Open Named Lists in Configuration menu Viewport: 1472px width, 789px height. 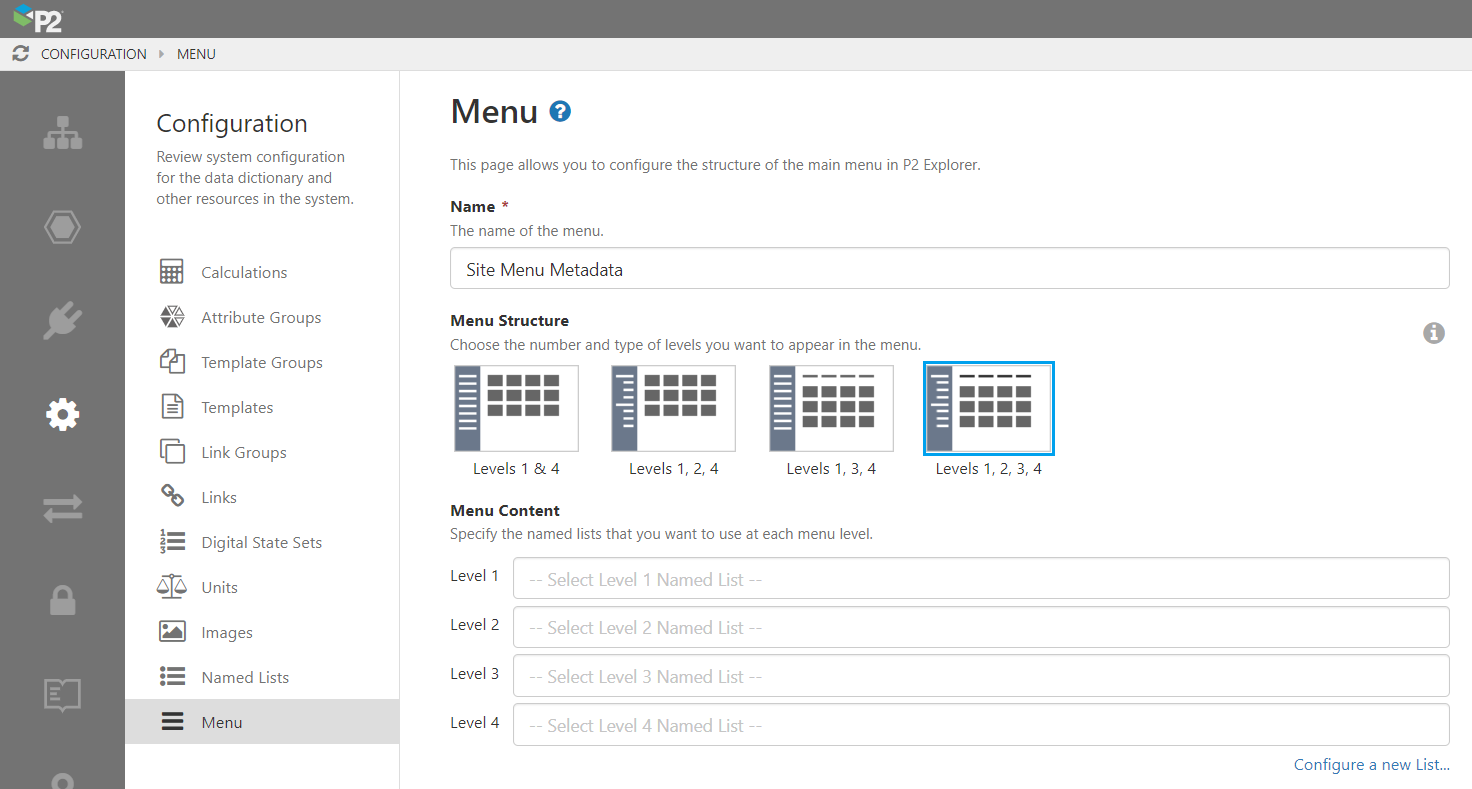tap(244, 677)
